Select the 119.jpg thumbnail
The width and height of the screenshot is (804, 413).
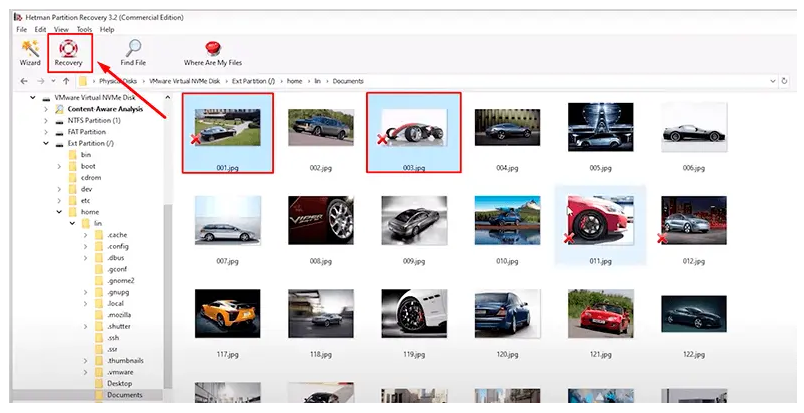414,313
